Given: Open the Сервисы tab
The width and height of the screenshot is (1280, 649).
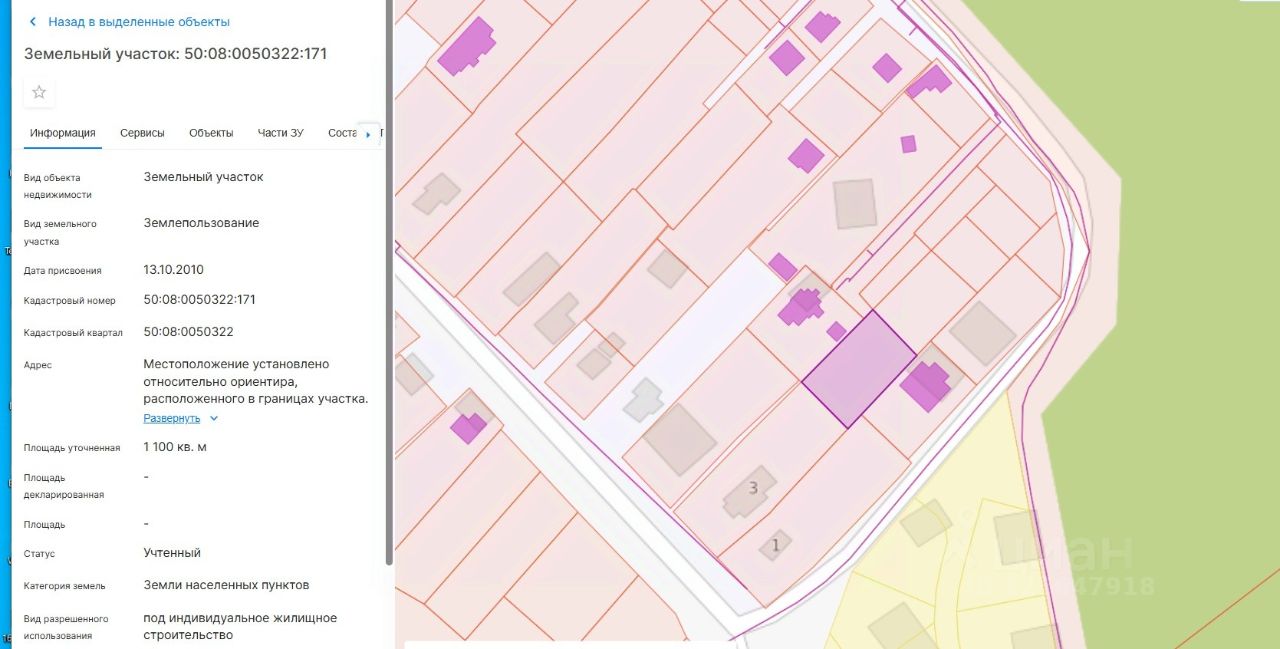Looking at the screenshot, I should point(142,133).
